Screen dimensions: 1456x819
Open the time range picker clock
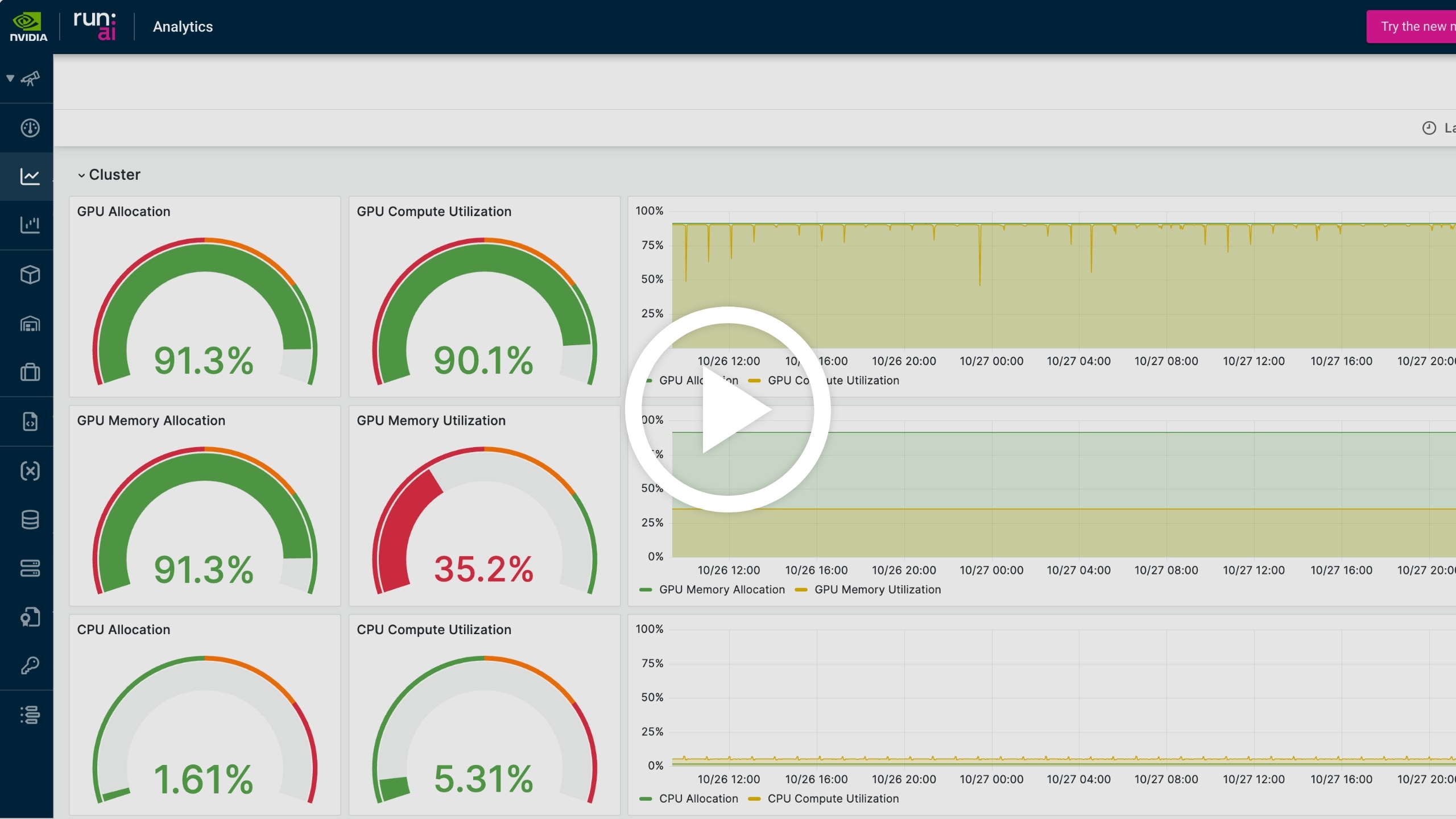(1429, 128)
